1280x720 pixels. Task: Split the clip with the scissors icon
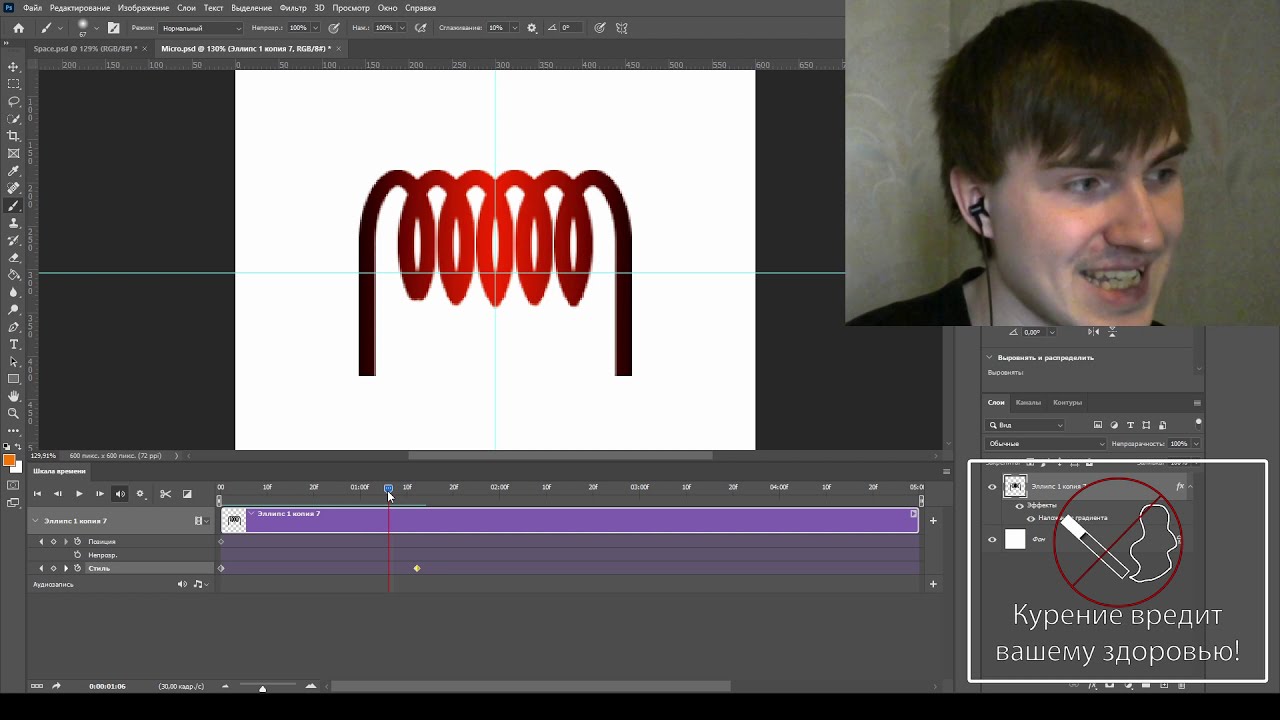165,493
